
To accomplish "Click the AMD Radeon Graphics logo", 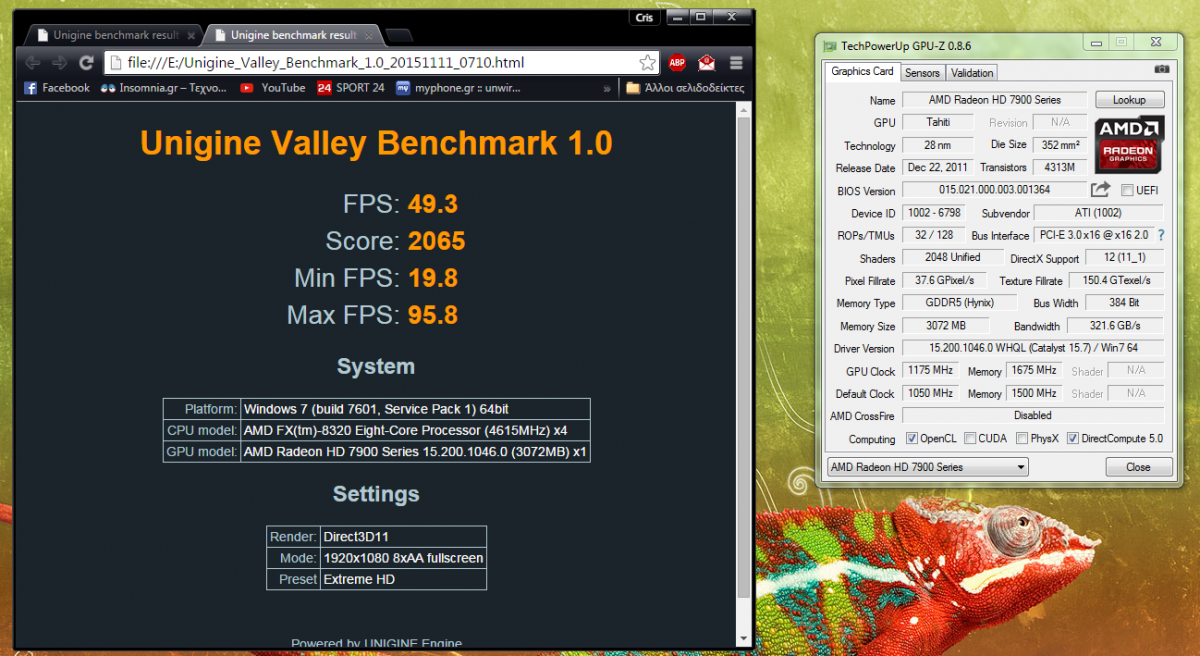I will [x=1129, y=146].
